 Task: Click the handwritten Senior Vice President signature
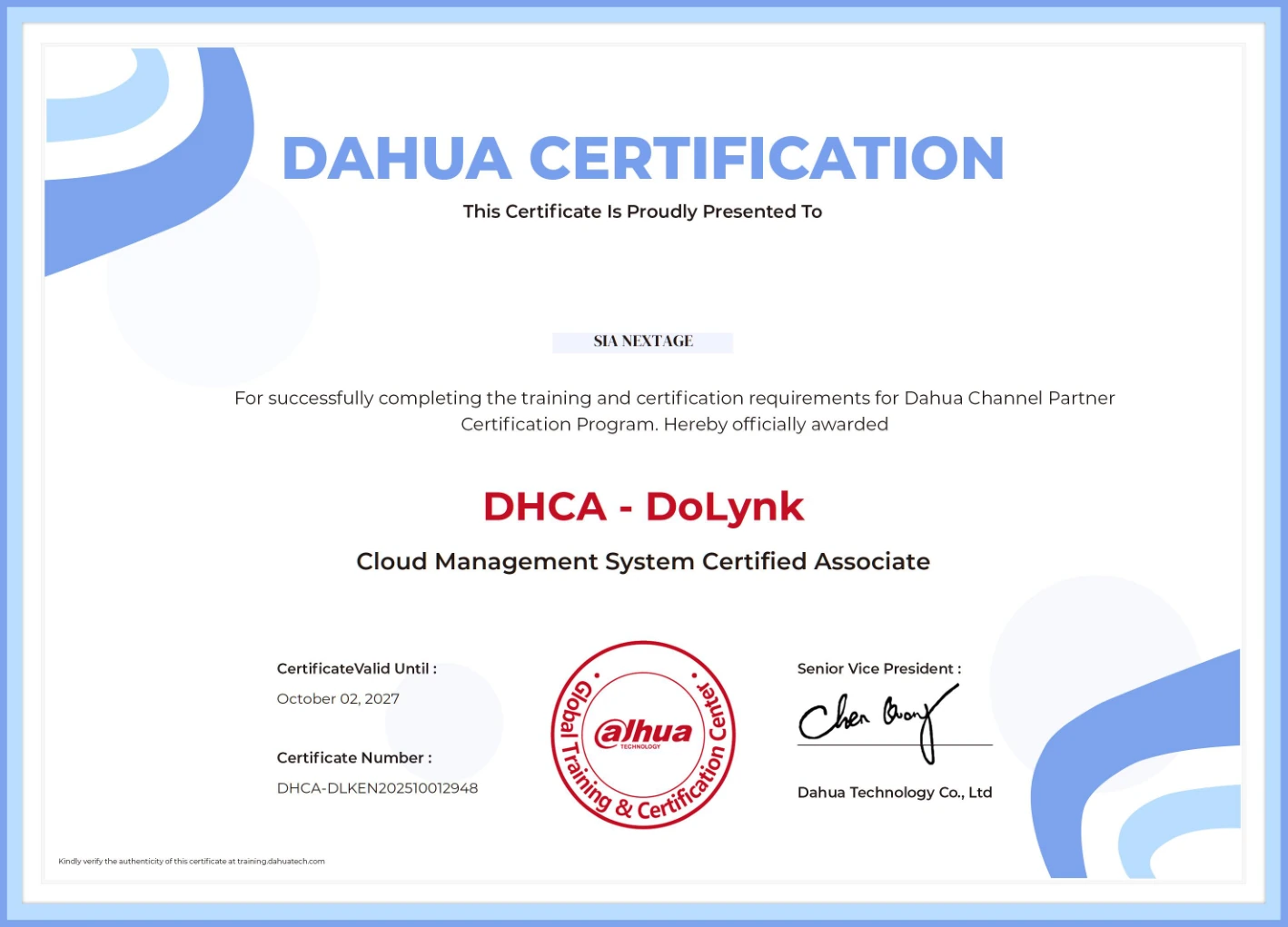878,723
